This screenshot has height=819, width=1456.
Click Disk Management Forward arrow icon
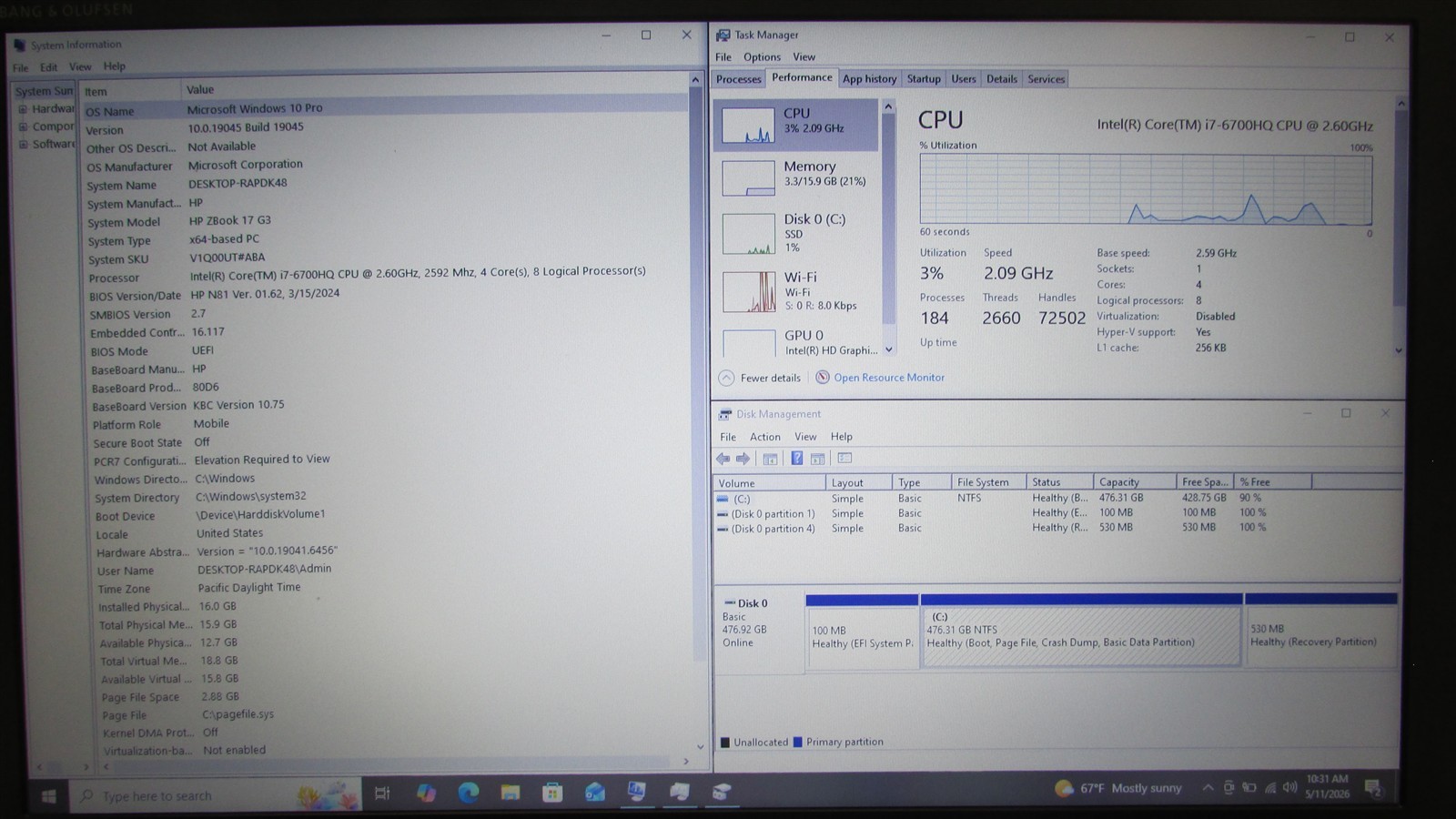743,459
